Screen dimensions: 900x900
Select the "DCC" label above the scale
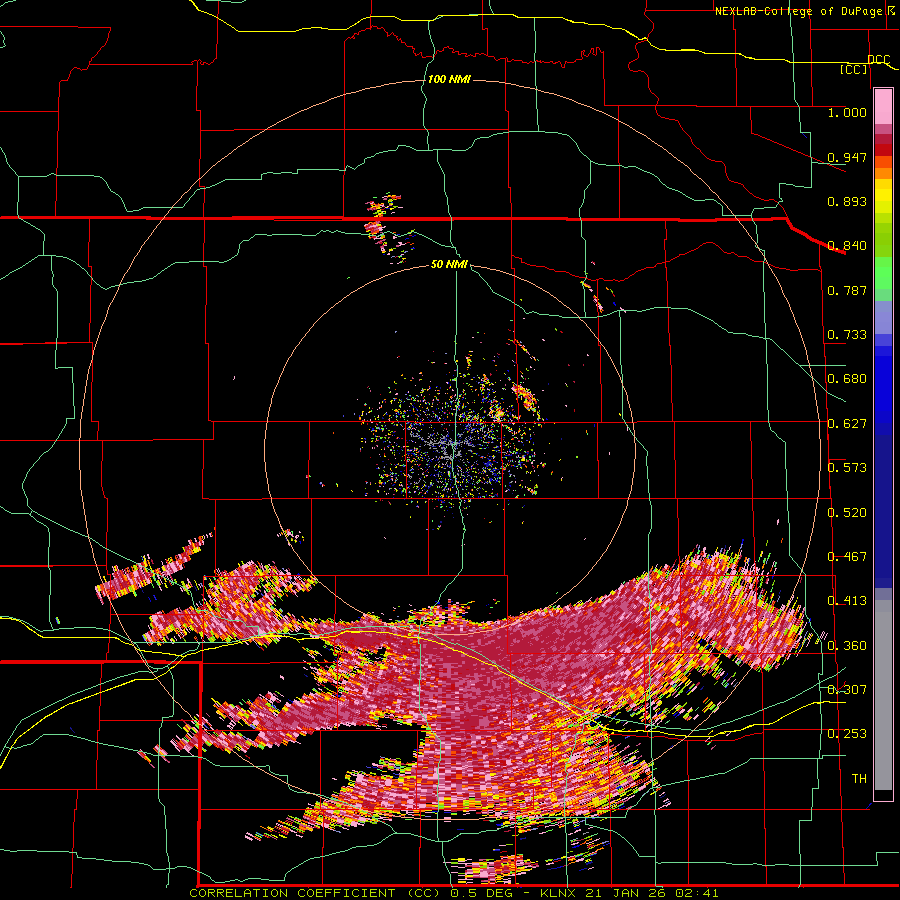pos(878,60)
